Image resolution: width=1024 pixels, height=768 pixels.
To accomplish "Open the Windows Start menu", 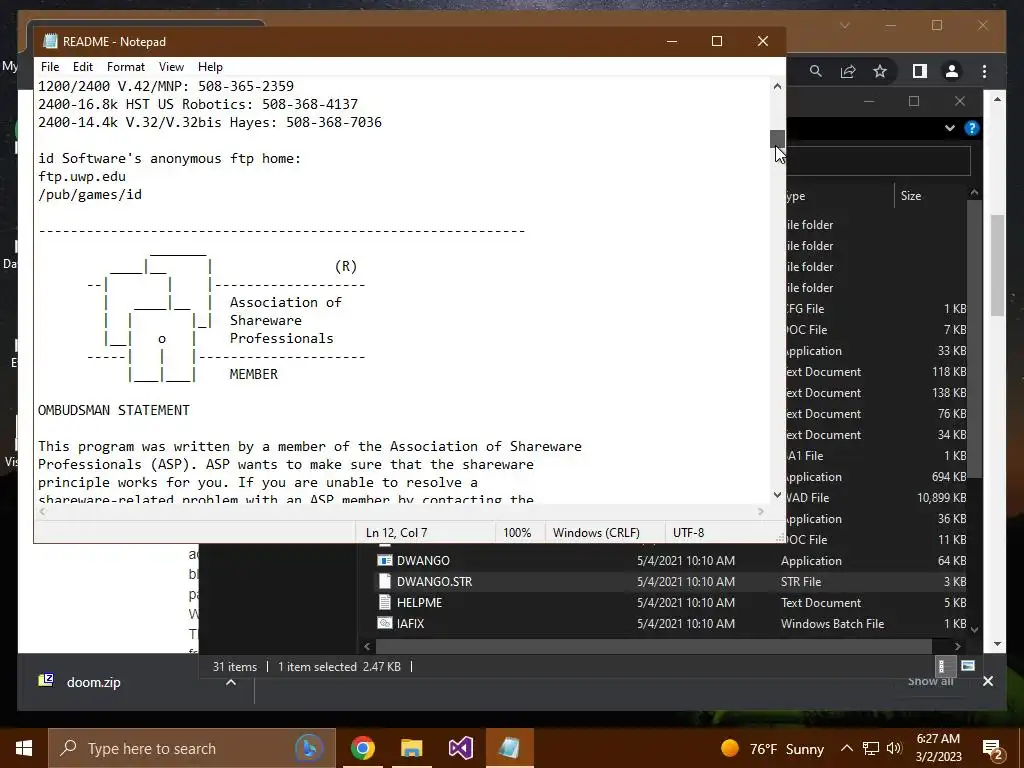I will pyautogui.click(x=24, y=748).
